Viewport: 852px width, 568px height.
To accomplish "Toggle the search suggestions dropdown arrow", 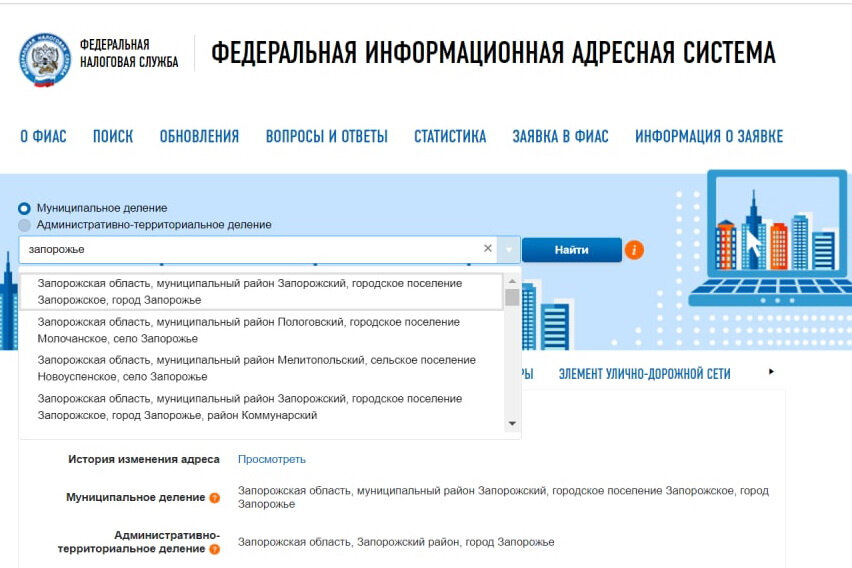I will pos(509,250).
